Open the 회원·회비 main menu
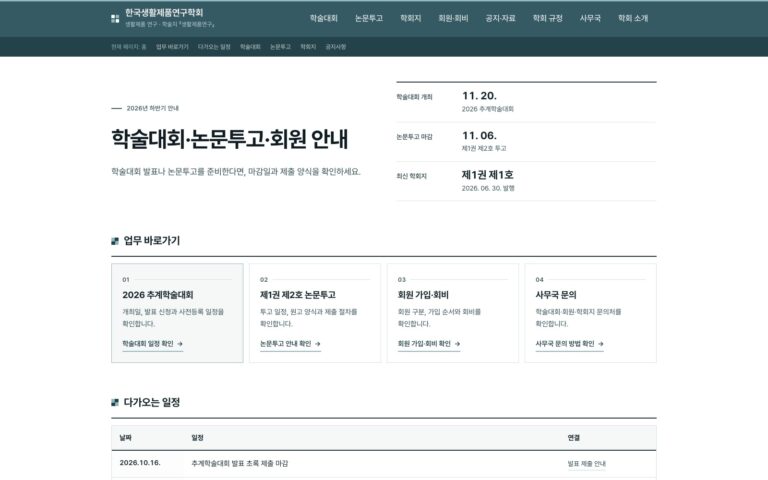This screenshot has height=480, width=768. 453,18
